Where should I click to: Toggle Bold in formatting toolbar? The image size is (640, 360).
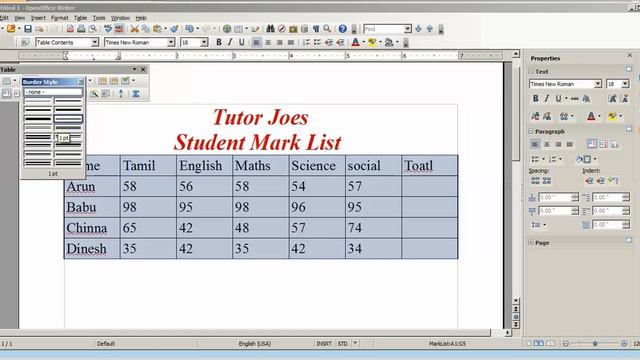pyautogui.click(x=219, y=42)
